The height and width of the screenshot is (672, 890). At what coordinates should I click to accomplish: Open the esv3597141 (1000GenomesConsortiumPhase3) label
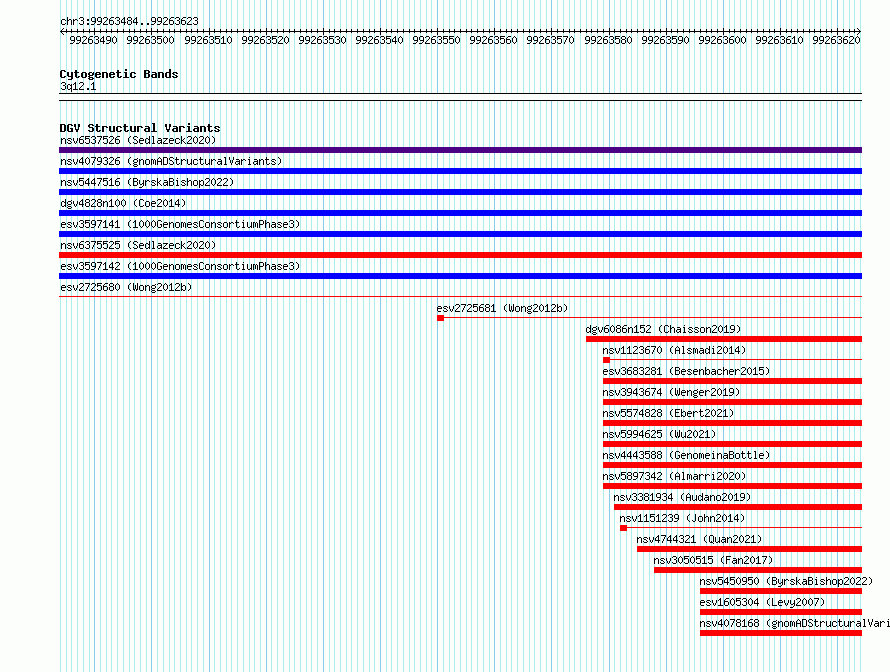point(180,224)
